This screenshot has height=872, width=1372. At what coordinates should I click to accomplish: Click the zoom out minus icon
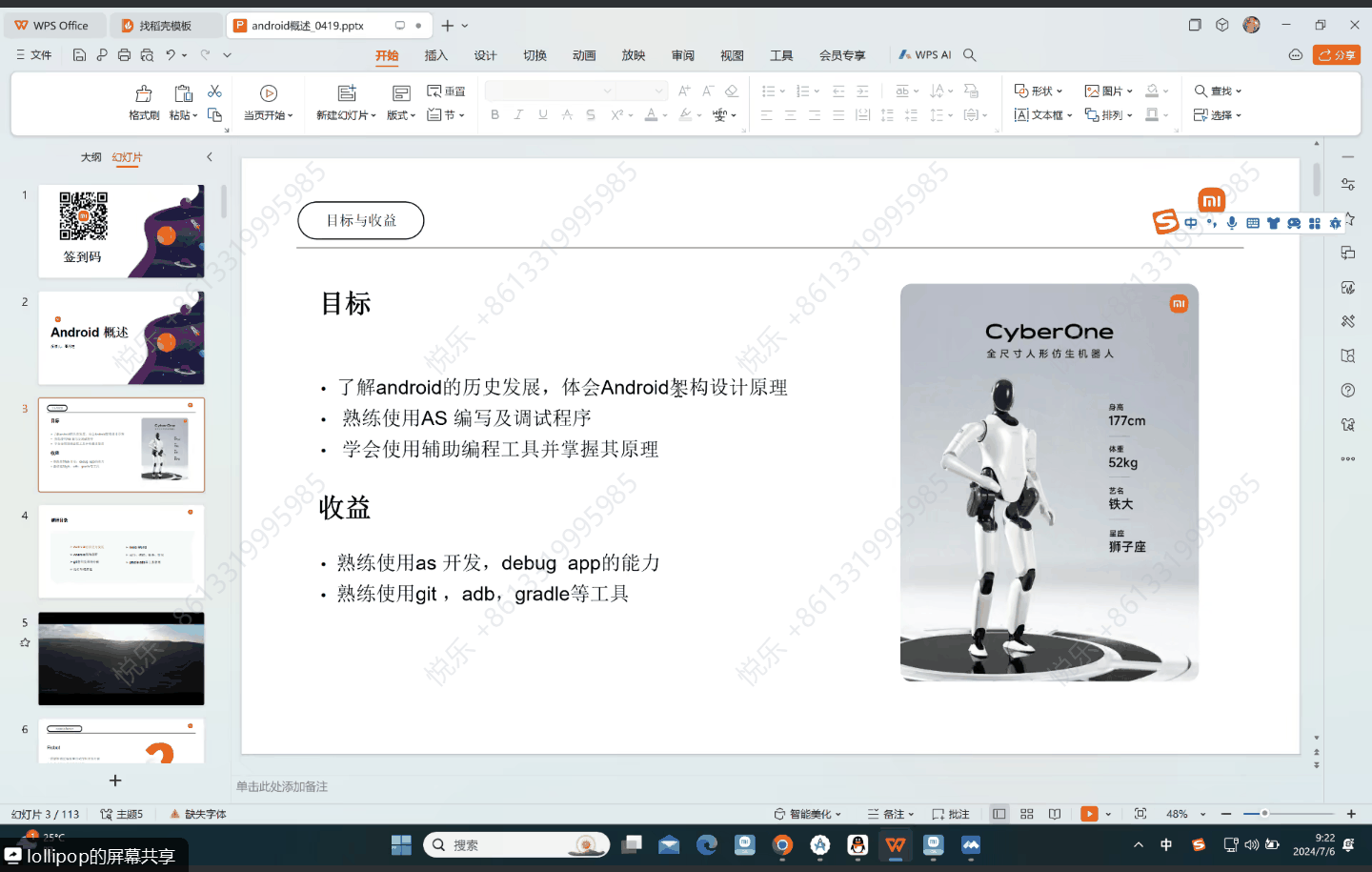point(1226,814)
